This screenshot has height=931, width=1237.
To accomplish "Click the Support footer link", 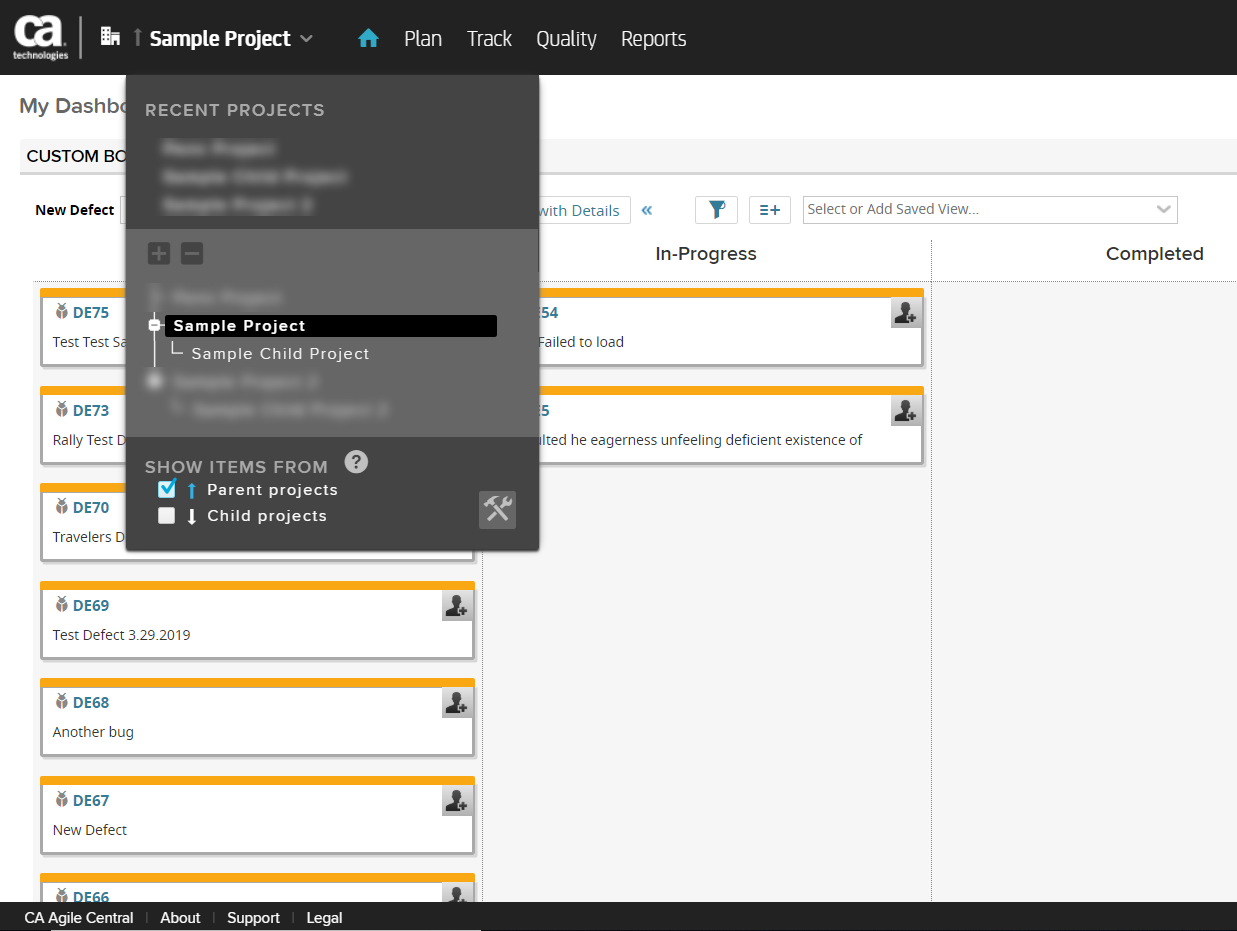I will (x=253, y=918).
